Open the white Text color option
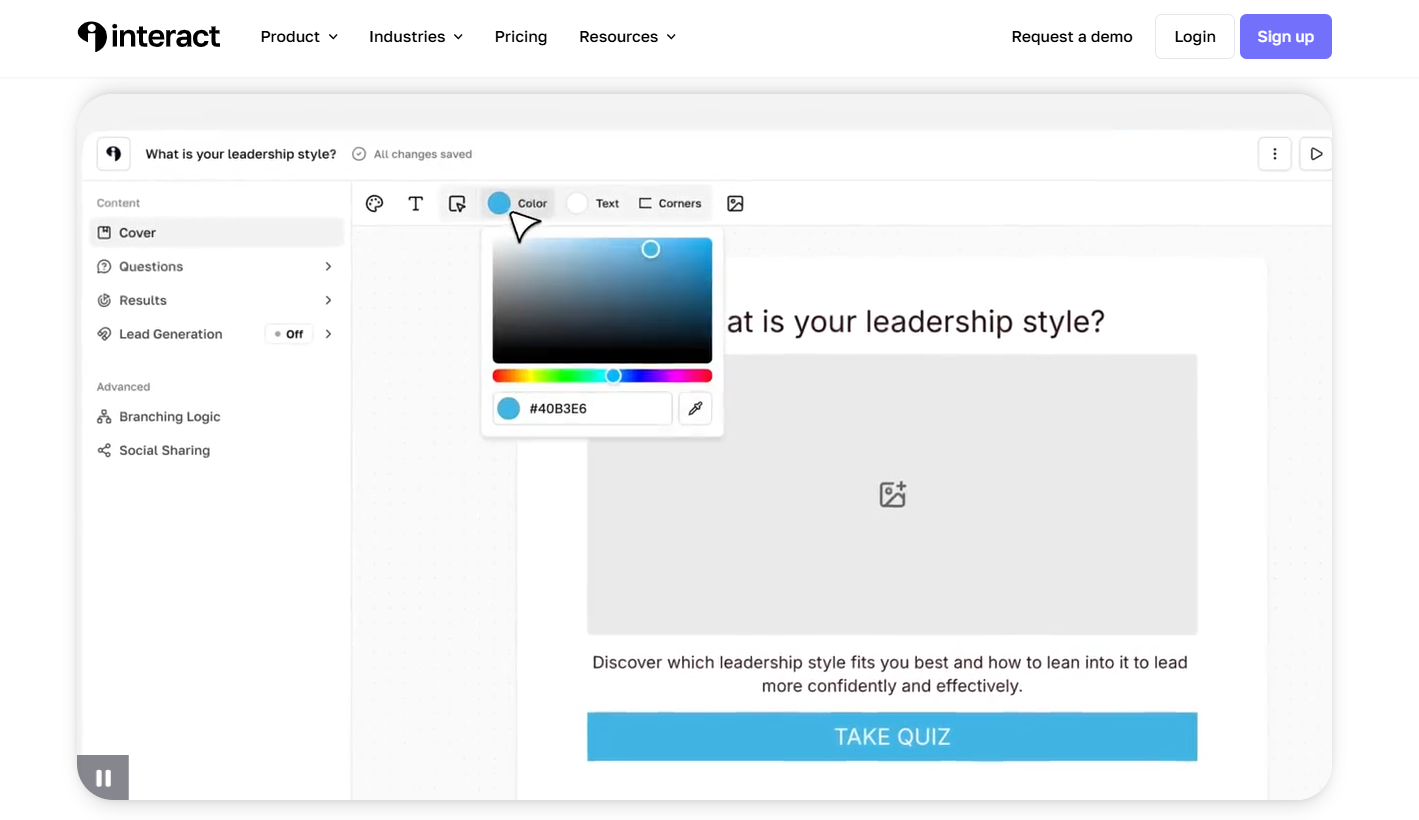This screenshot has width=1419, height=820. point(594,204)
